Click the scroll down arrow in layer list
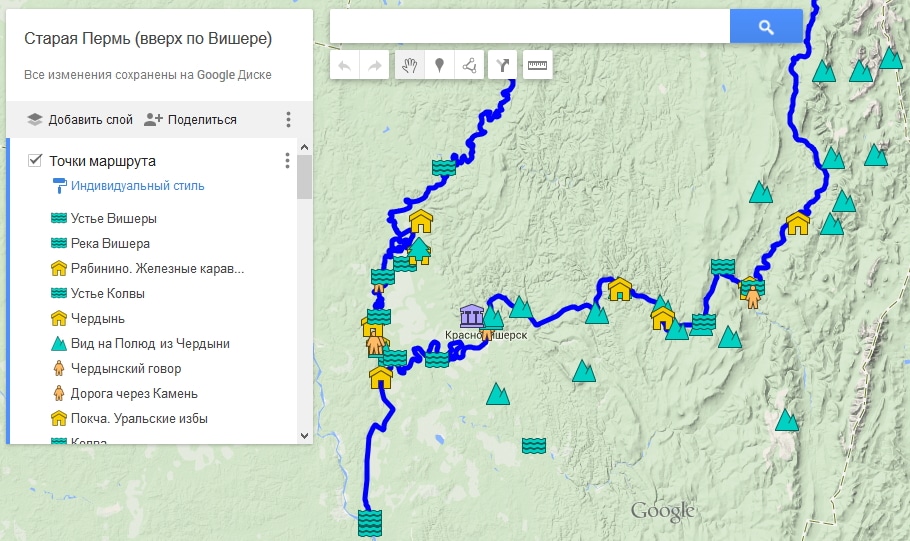 [304, 434]
